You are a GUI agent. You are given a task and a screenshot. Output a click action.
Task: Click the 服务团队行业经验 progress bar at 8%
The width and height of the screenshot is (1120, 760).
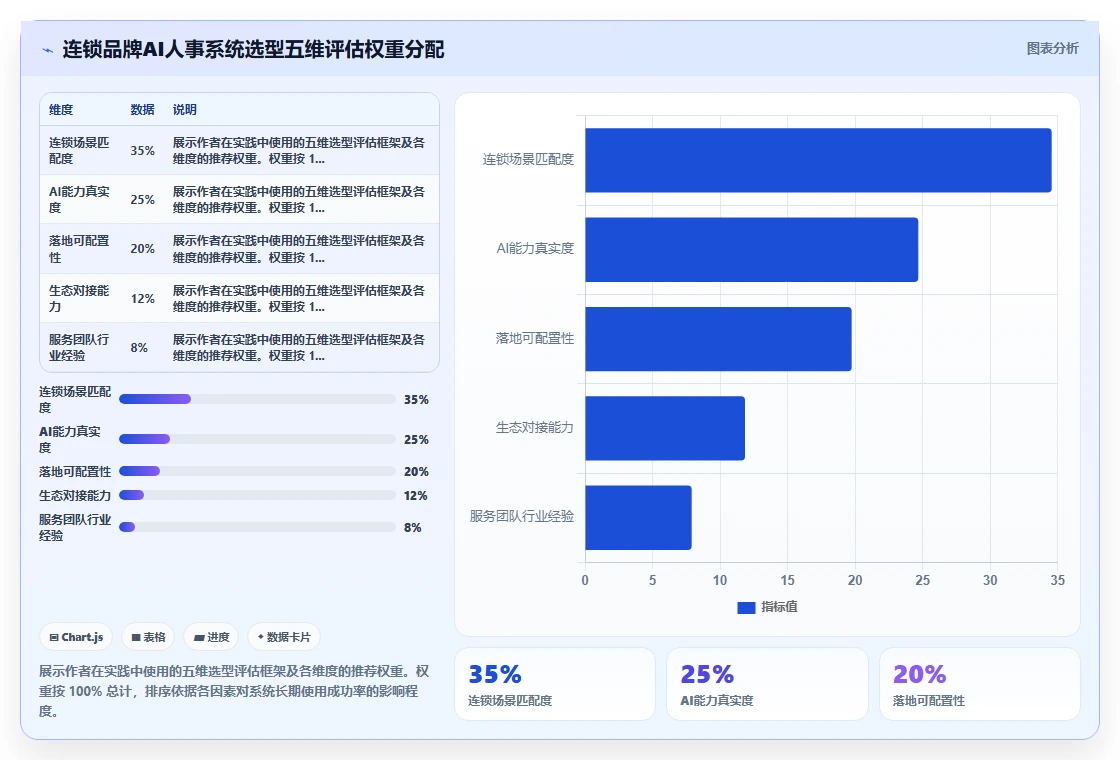257,527
